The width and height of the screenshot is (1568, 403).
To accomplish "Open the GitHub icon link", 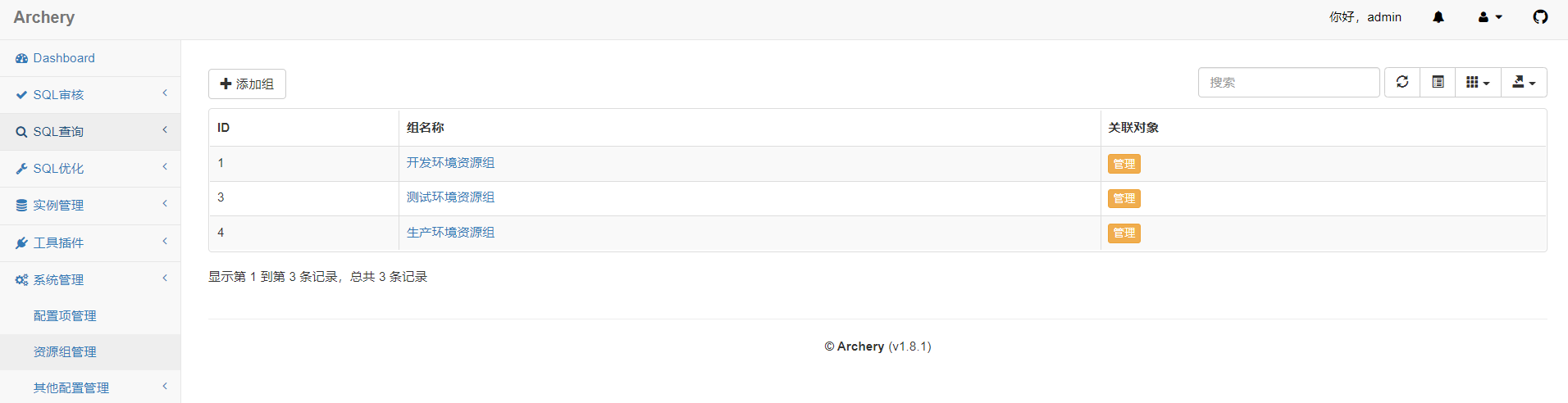I will tap(1540, 17).
